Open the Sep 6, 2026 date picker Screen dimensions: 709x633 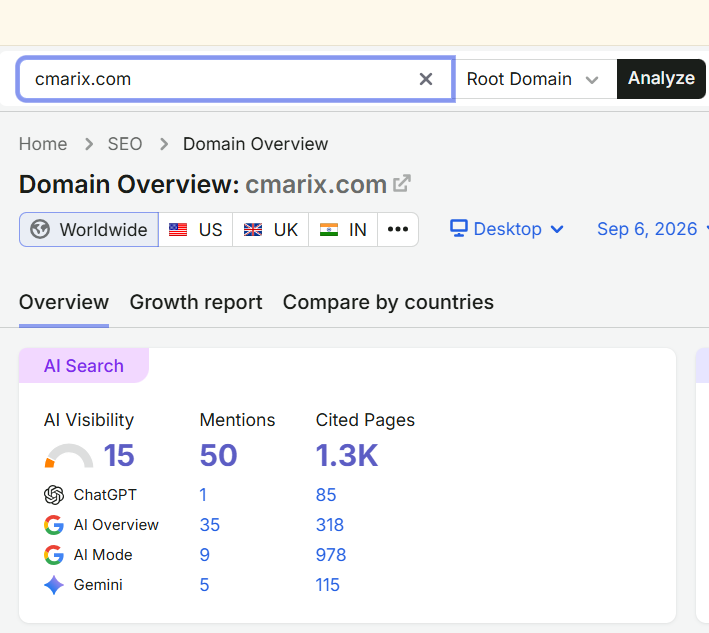[x=652, y=229]
